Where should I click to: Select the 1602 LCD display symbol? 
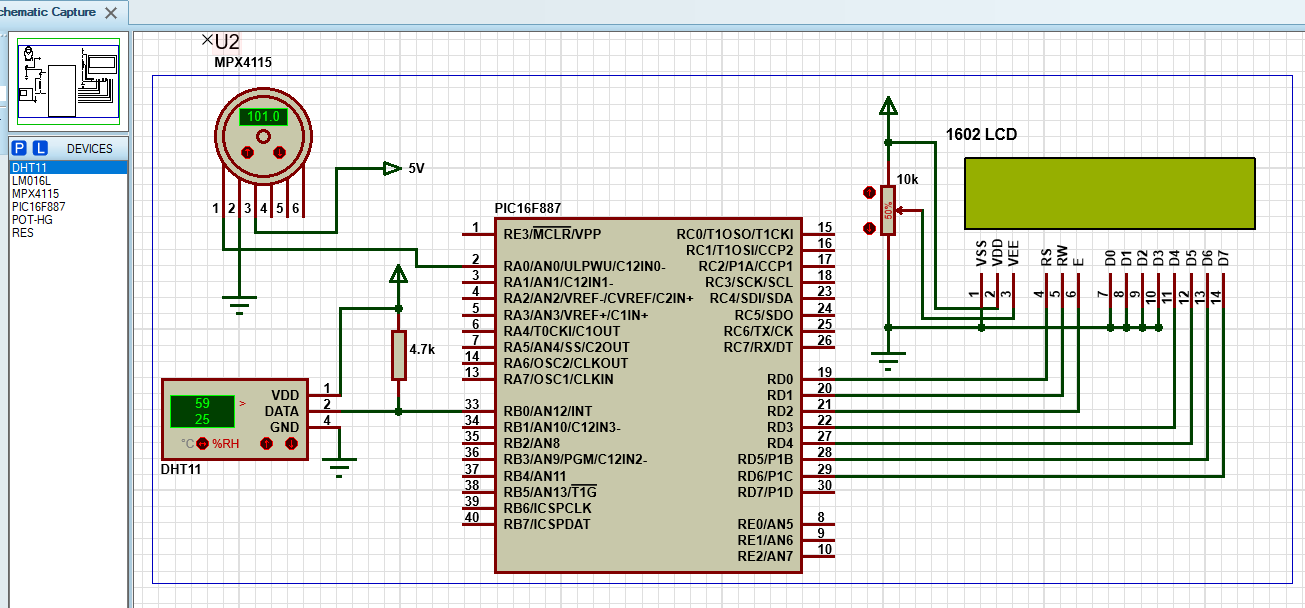point(1110,195)
